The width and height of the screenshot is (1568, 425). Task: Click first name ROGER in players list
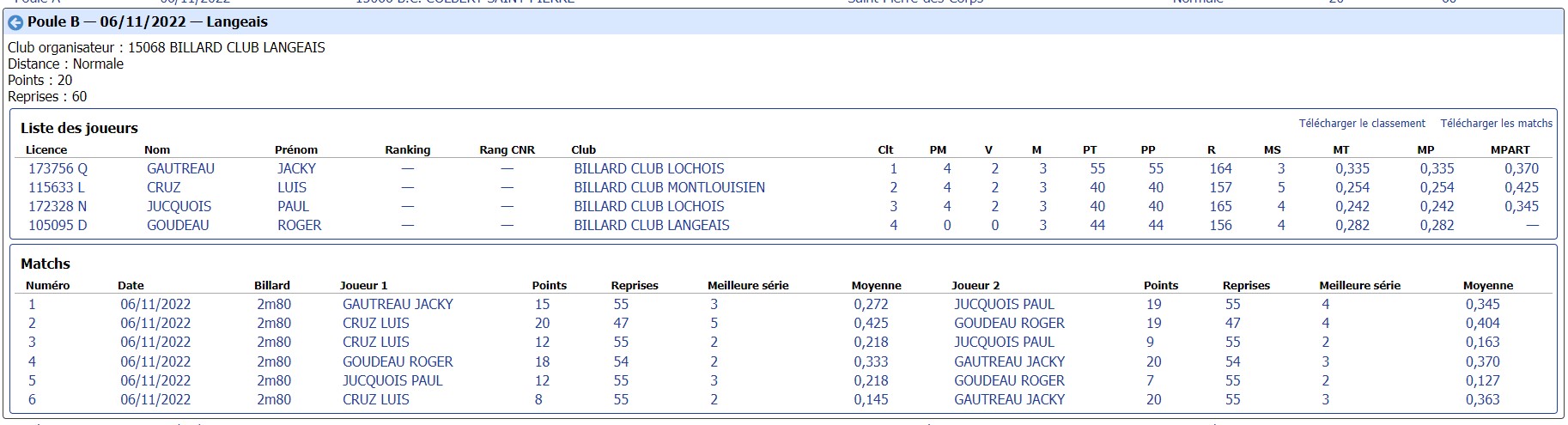coord(299,226)
